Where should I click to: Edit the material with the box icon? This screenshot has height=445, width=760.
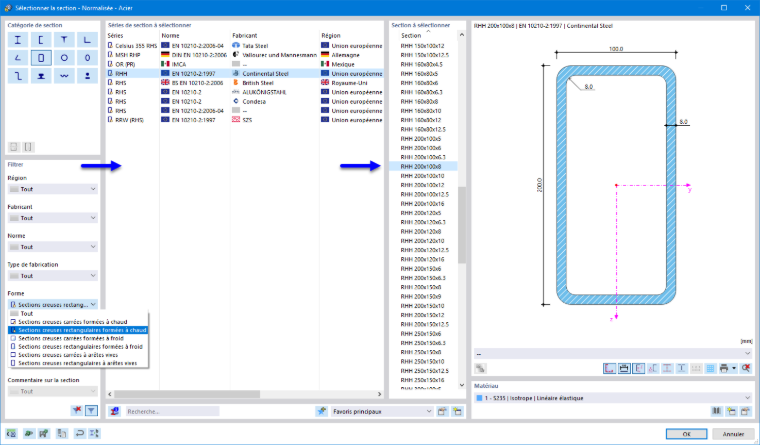tap(745, 411)
